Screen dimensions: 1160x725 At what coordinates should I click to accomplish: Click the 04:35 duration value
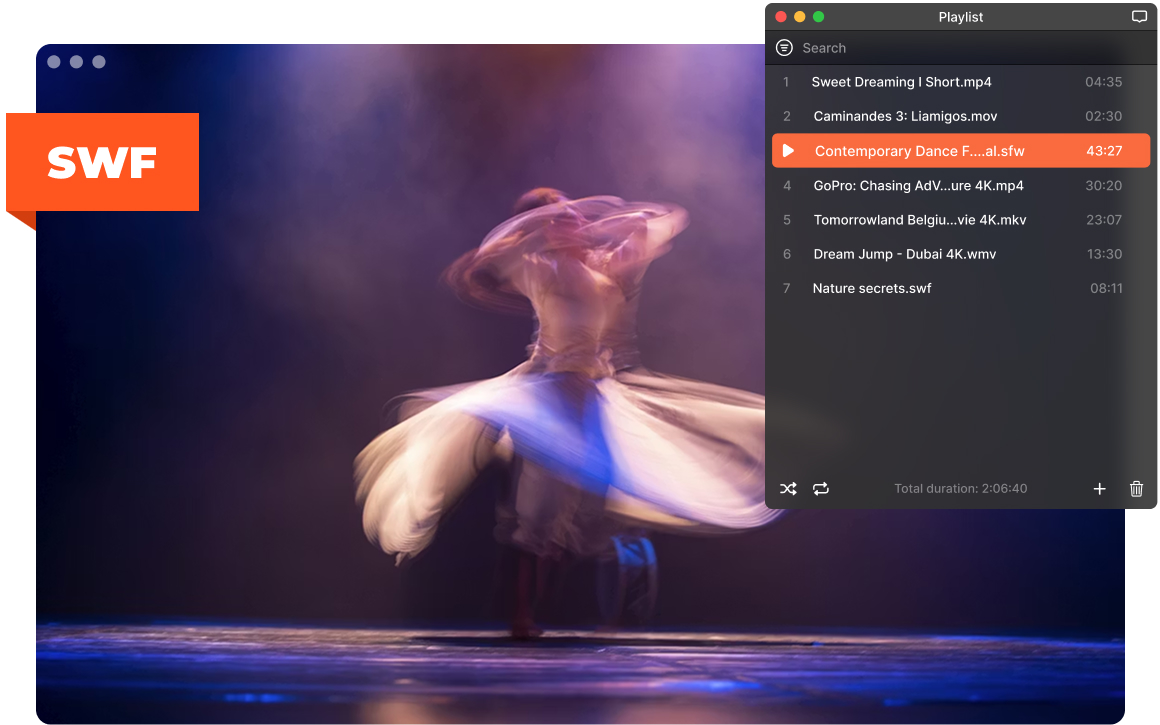[x=1103, y=82]
